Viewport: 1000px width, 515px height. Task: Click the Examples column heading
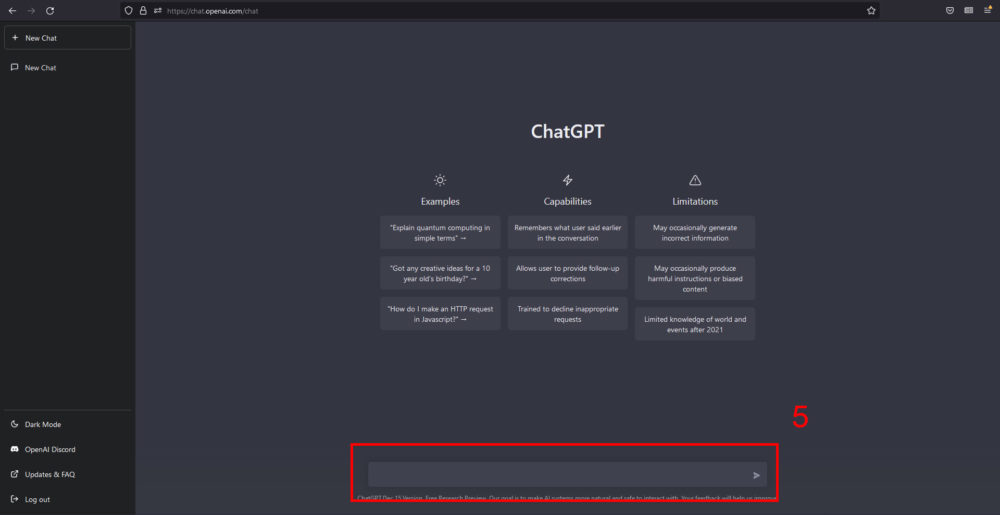pos(440,201)
